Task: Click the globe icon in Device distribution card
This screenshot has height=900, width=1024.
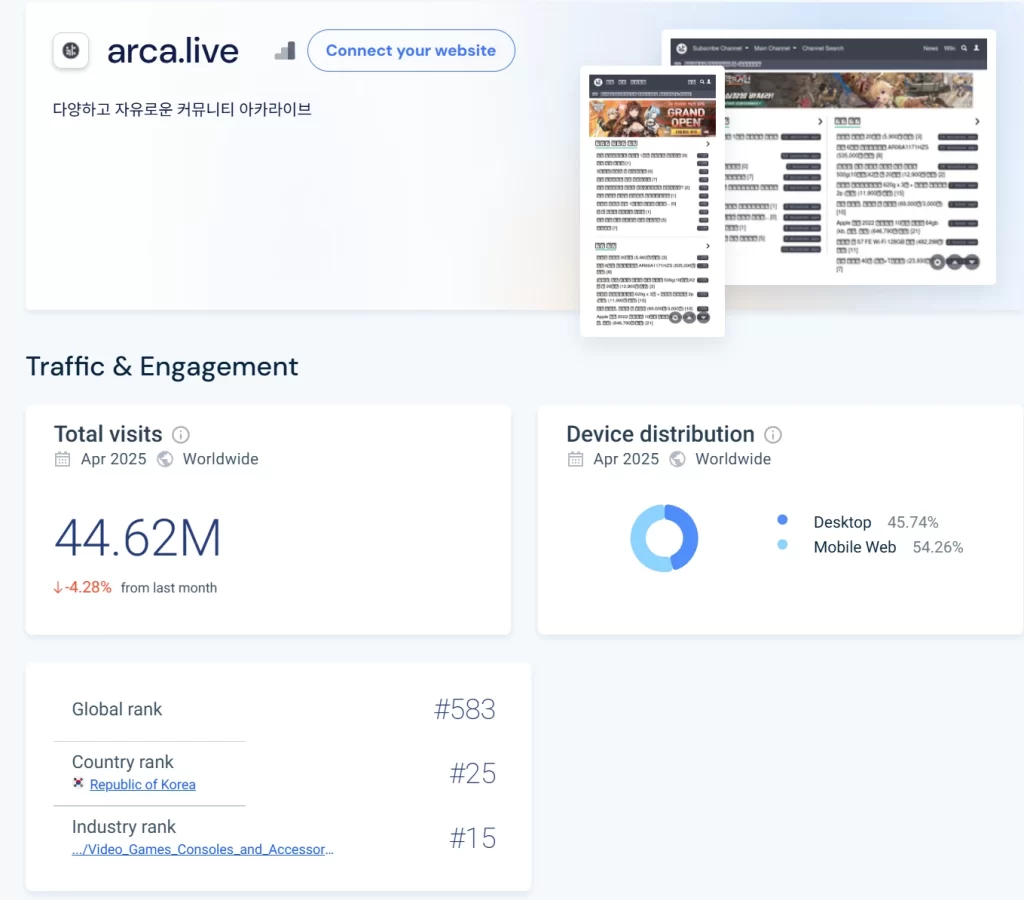Action: click(678, 459)
